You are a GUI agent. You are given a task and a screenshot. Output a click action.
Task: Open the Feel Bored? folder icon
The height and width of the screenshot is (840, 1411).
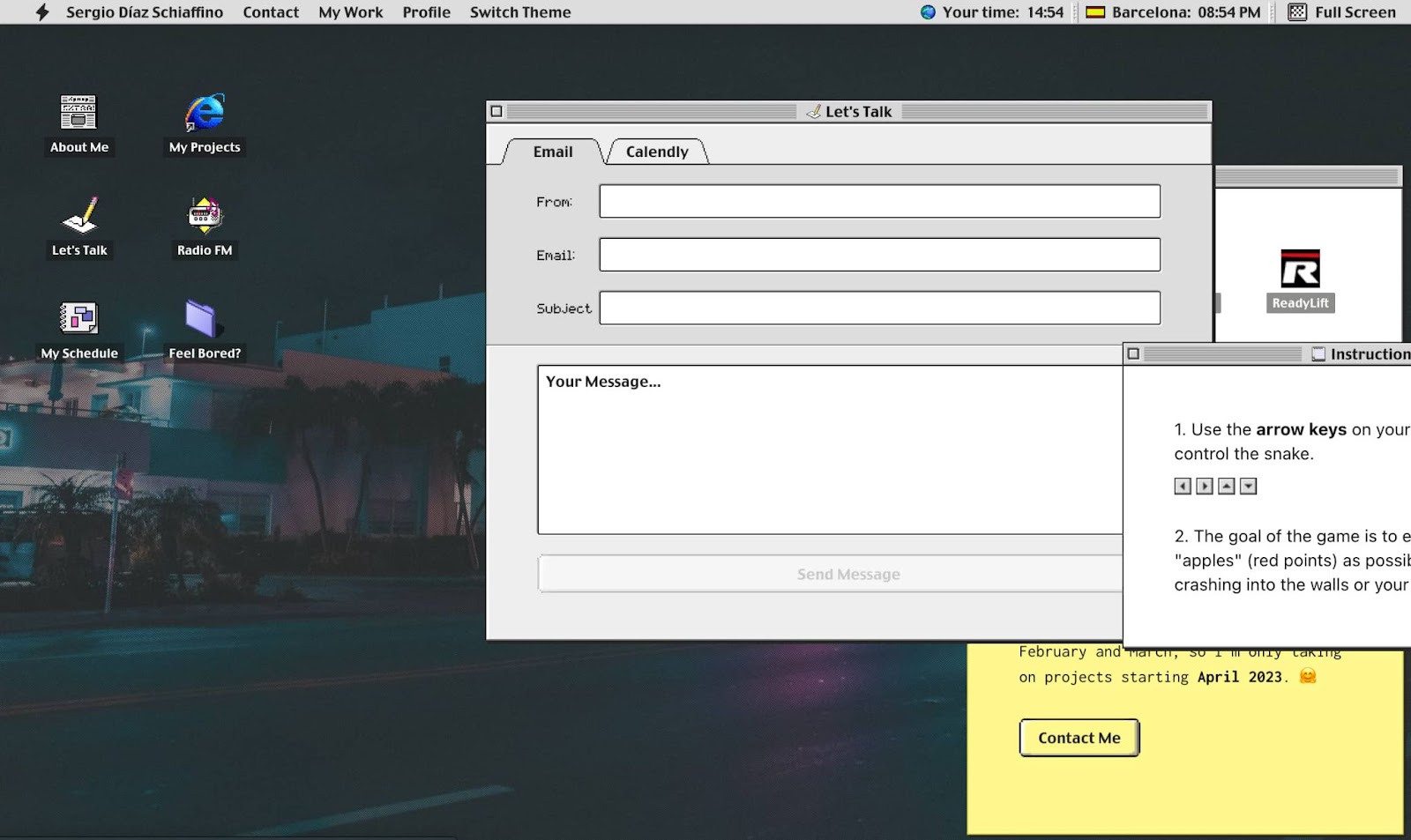(x=202, y=319)
